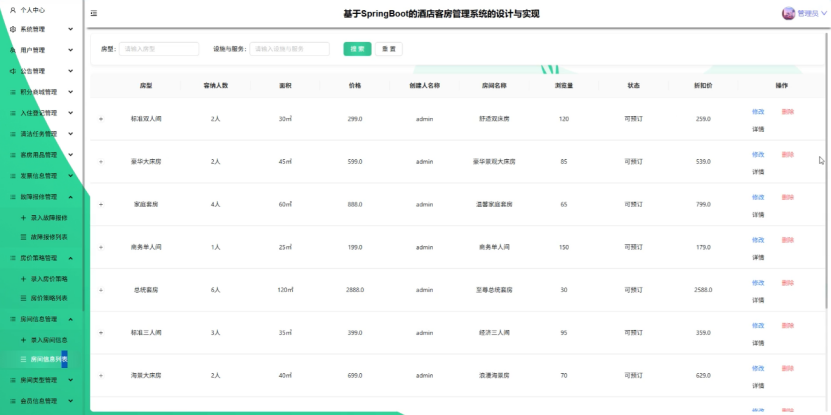This screenshot has width=831, height=415.
Task: Expand the 标准三人间 row details
Action: click(x=101, y=333)
